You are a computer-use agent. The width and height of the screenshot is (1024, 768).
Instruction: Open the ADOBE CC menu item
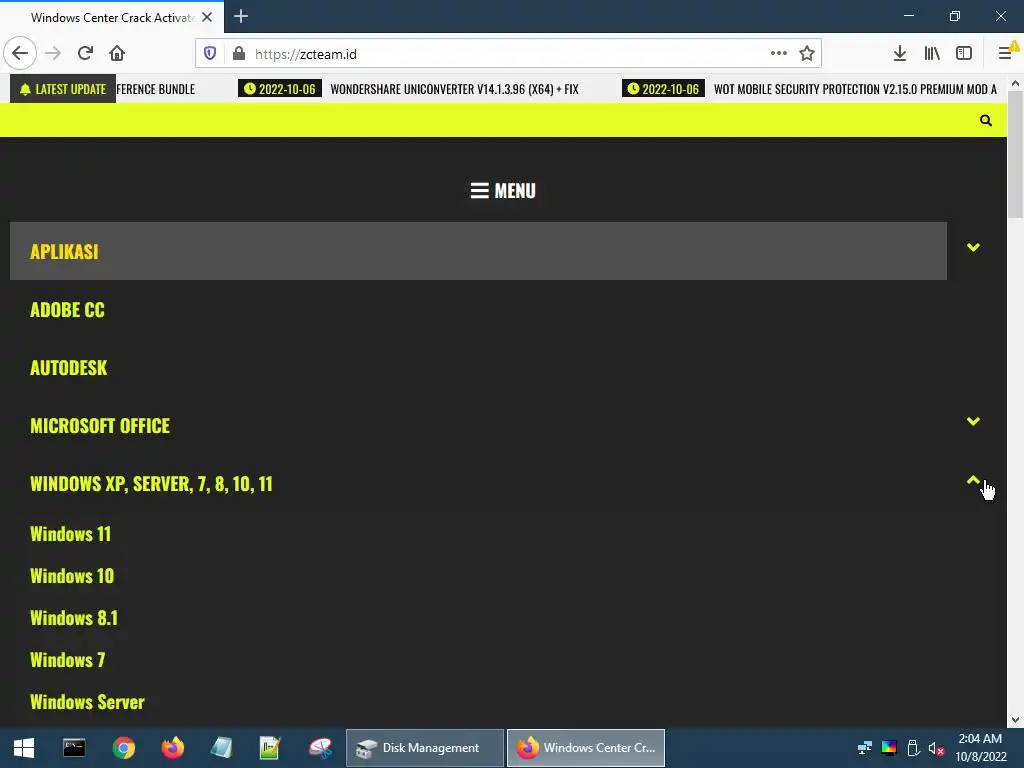[67, 310]
